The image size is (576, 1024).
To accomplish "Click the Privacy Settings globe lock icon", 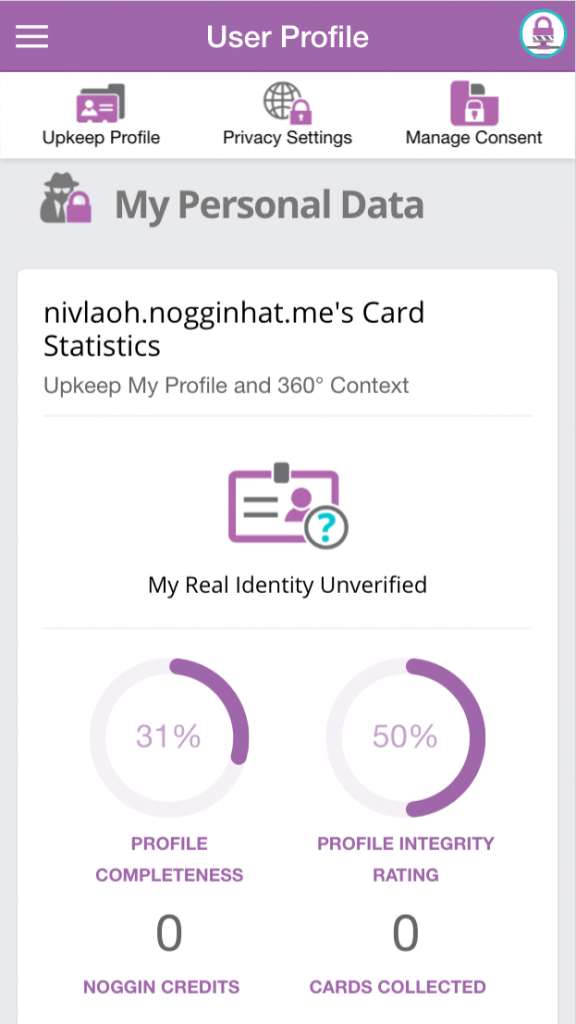I will pyautogui.click(x=287, y=103).
